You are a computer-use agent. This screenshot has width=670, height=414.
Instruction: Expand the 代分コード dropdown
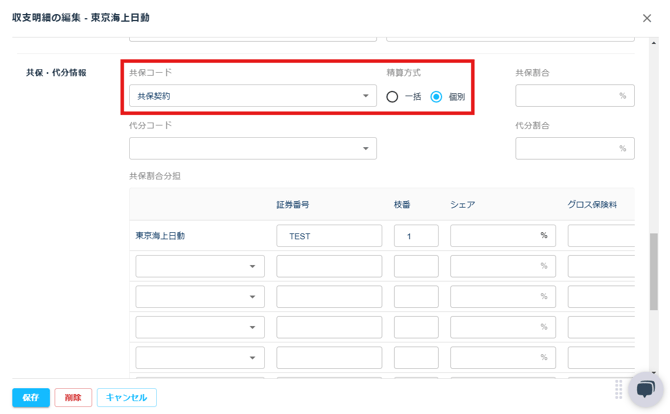pyautogui.click(x=252, y=148)
